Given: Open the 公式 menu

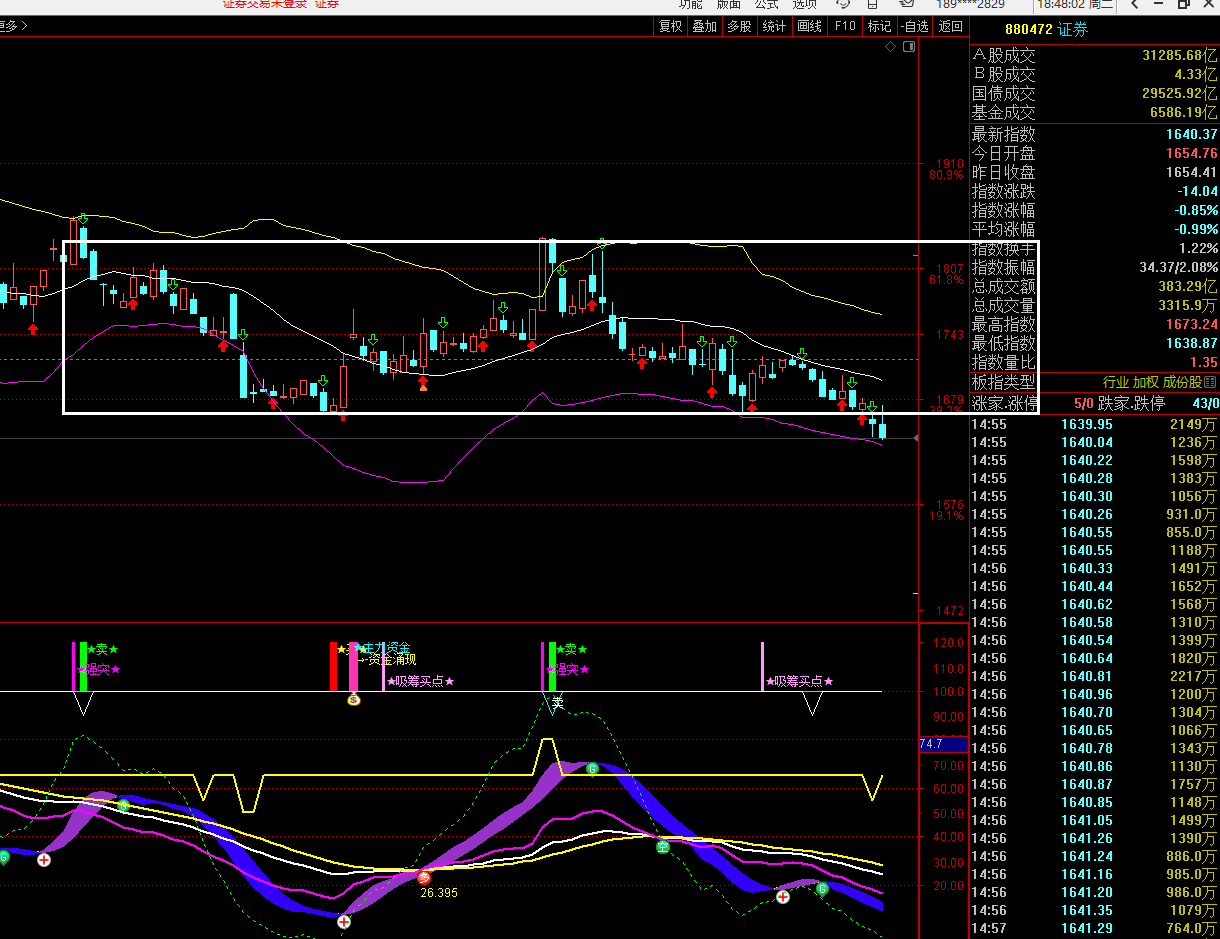Looking at the screenshot, I should point(767,5).
